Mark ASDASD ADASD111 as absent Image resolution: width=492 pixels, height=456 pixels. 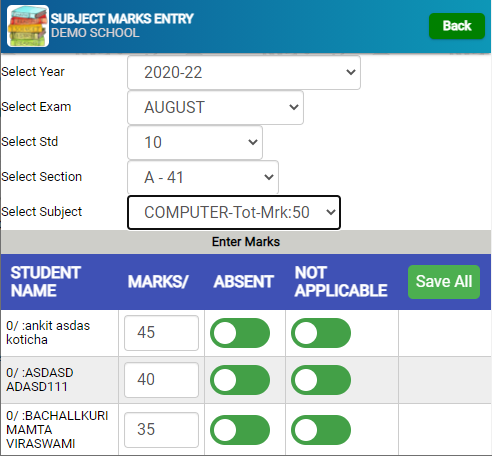pos(240,380)
